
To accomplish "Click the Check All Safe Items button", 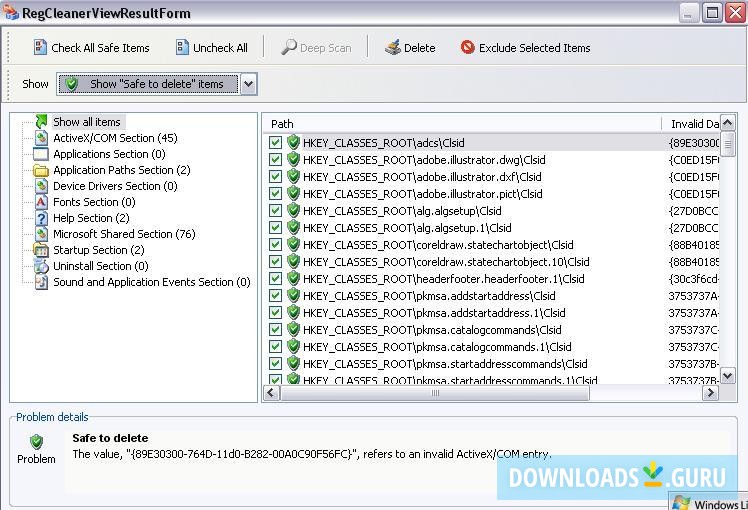I will 92,48.
